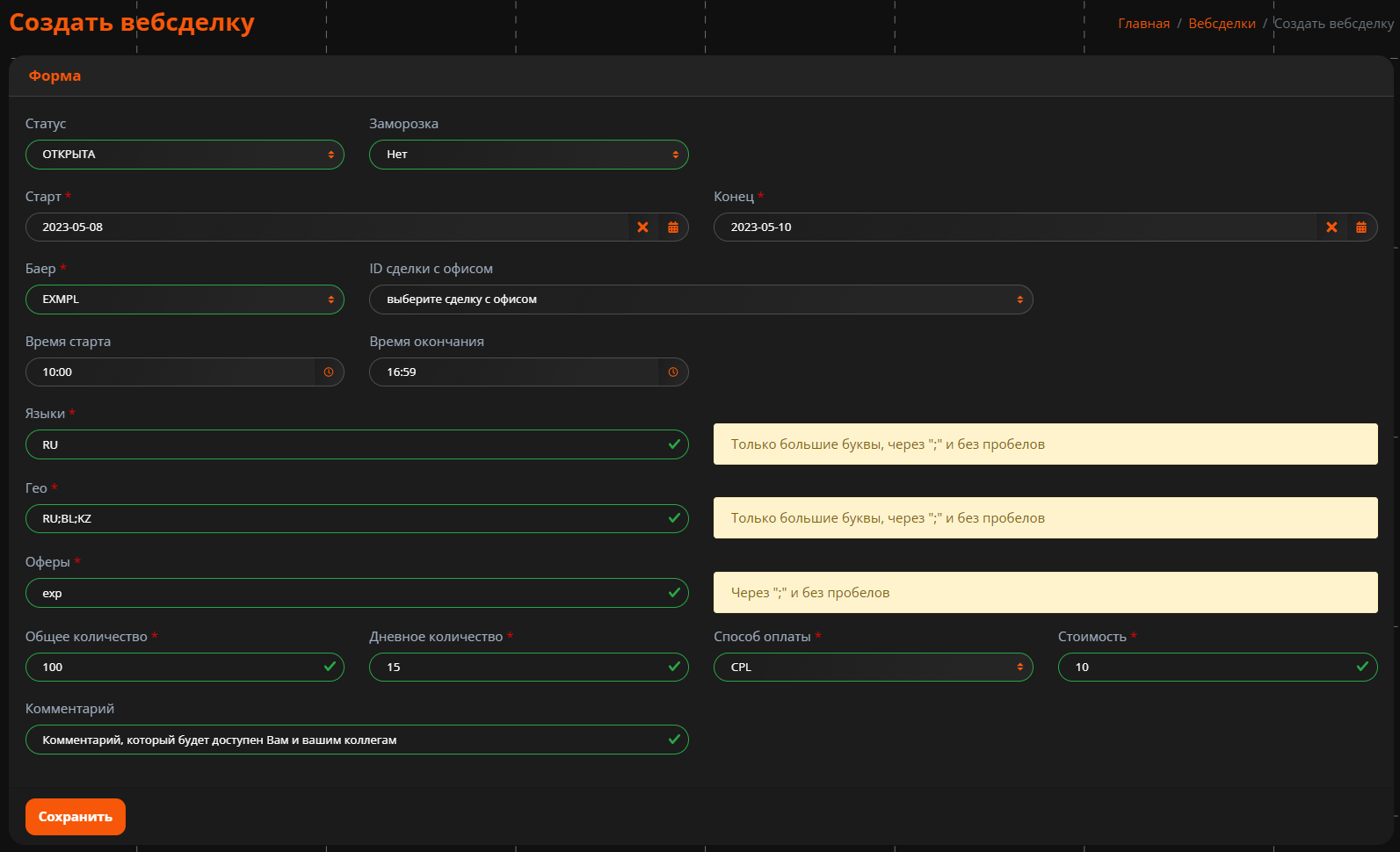Click the Конец date field 2023-05-10
1400x852 pixels.
[1015, 227]
